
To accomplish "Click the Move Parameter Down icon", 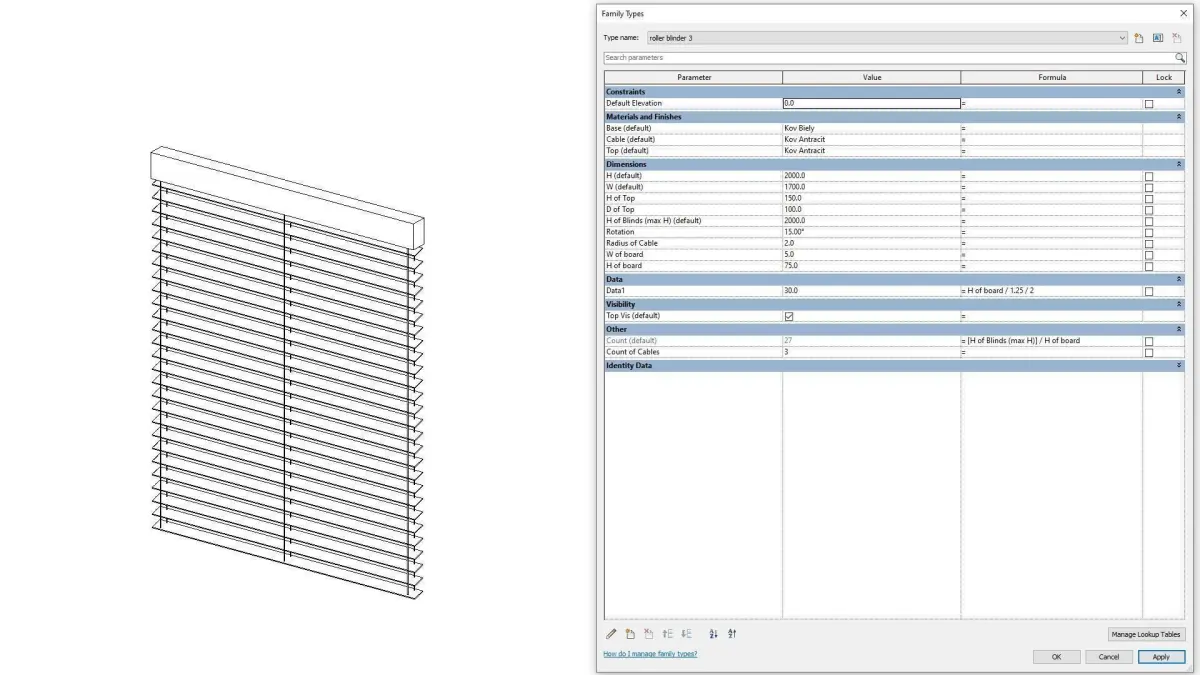I will (686, 634).
